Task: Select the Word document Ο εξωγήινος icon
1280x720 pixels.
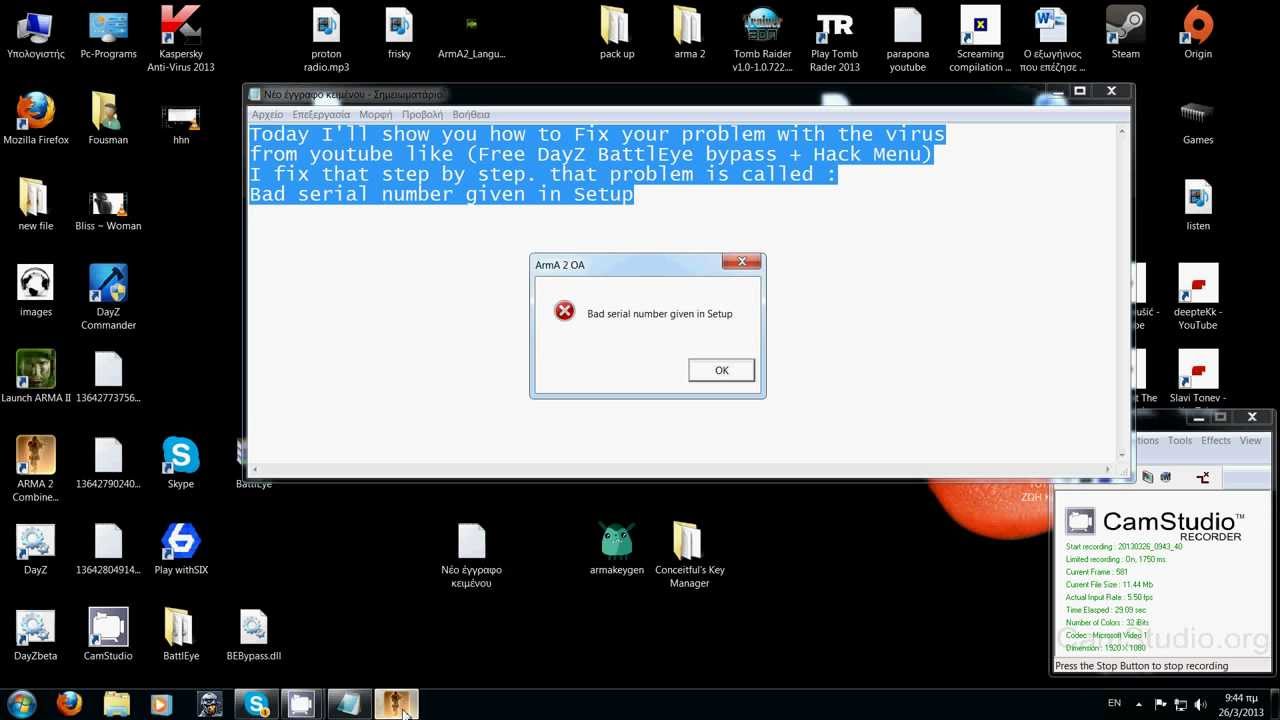Action: pyautogui.click(x=1053, y=40)
